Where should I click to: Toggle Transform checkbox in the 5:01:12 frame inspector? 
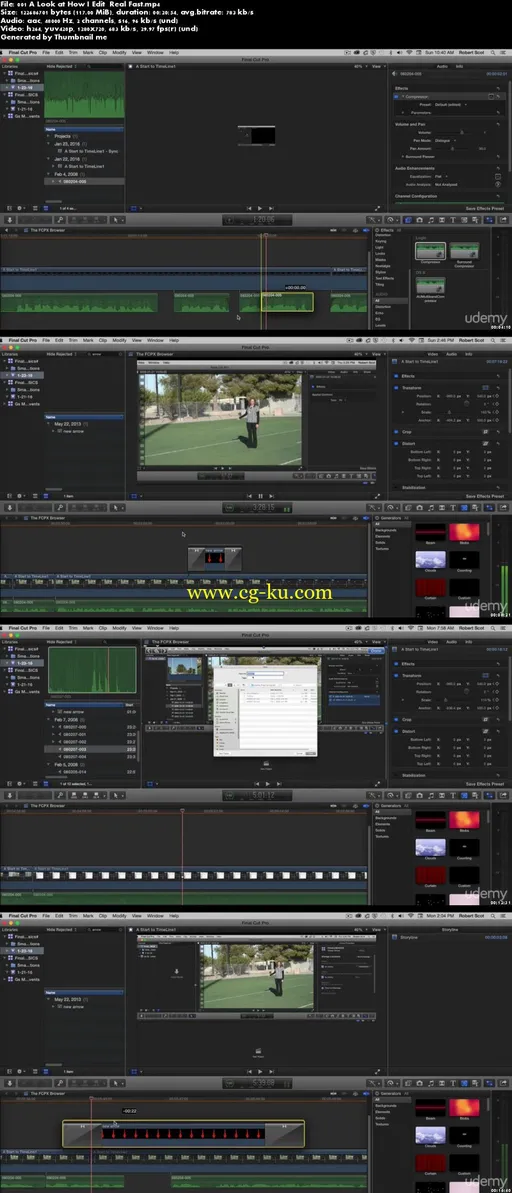396,676
